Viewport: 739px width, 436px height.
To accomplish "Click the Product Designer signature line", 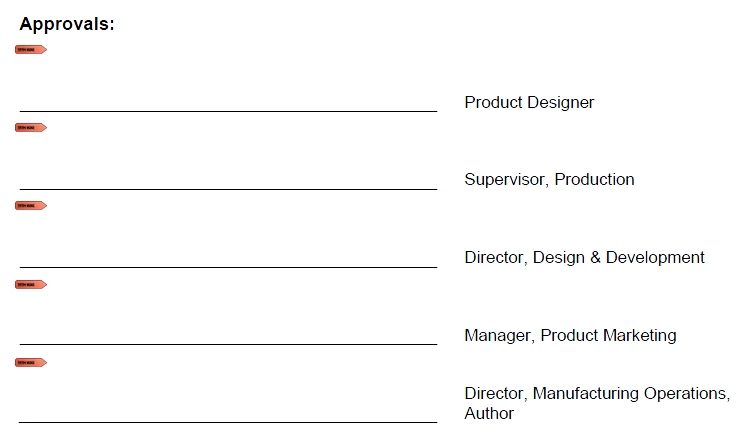I will pyautogui.click(x=229, y=111).
